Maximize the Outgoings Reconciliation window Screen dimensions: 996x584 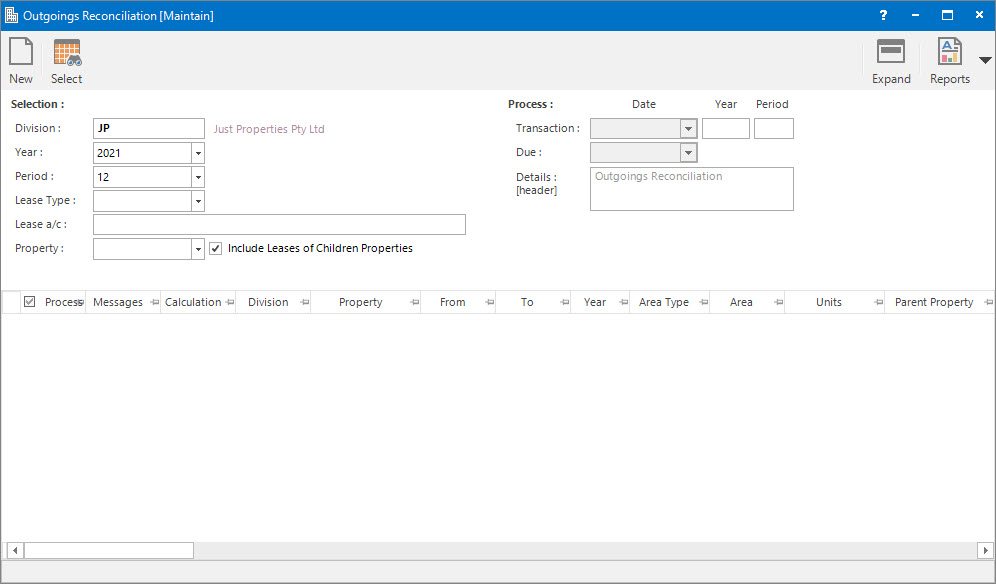(947, 15)
